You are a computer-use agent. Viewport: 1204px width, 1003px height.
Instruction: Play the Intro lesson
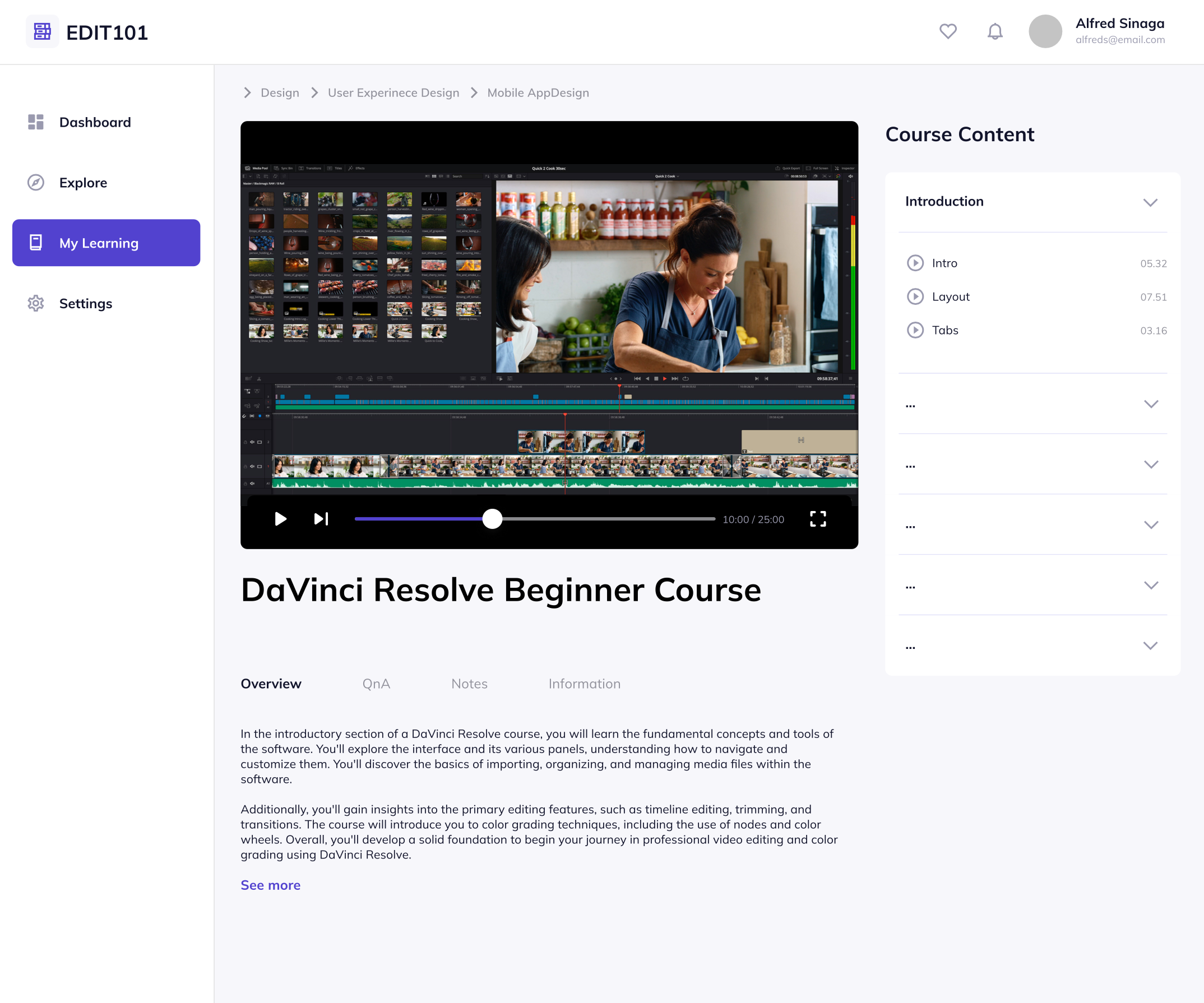click(x=915, y=263)
